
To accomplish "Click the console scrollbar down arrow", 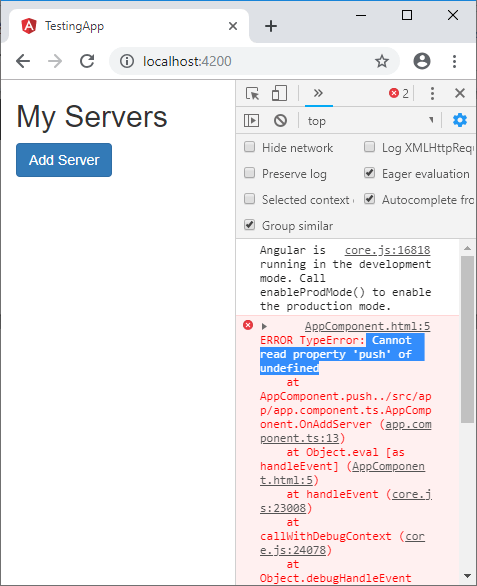I will [467, 576].
